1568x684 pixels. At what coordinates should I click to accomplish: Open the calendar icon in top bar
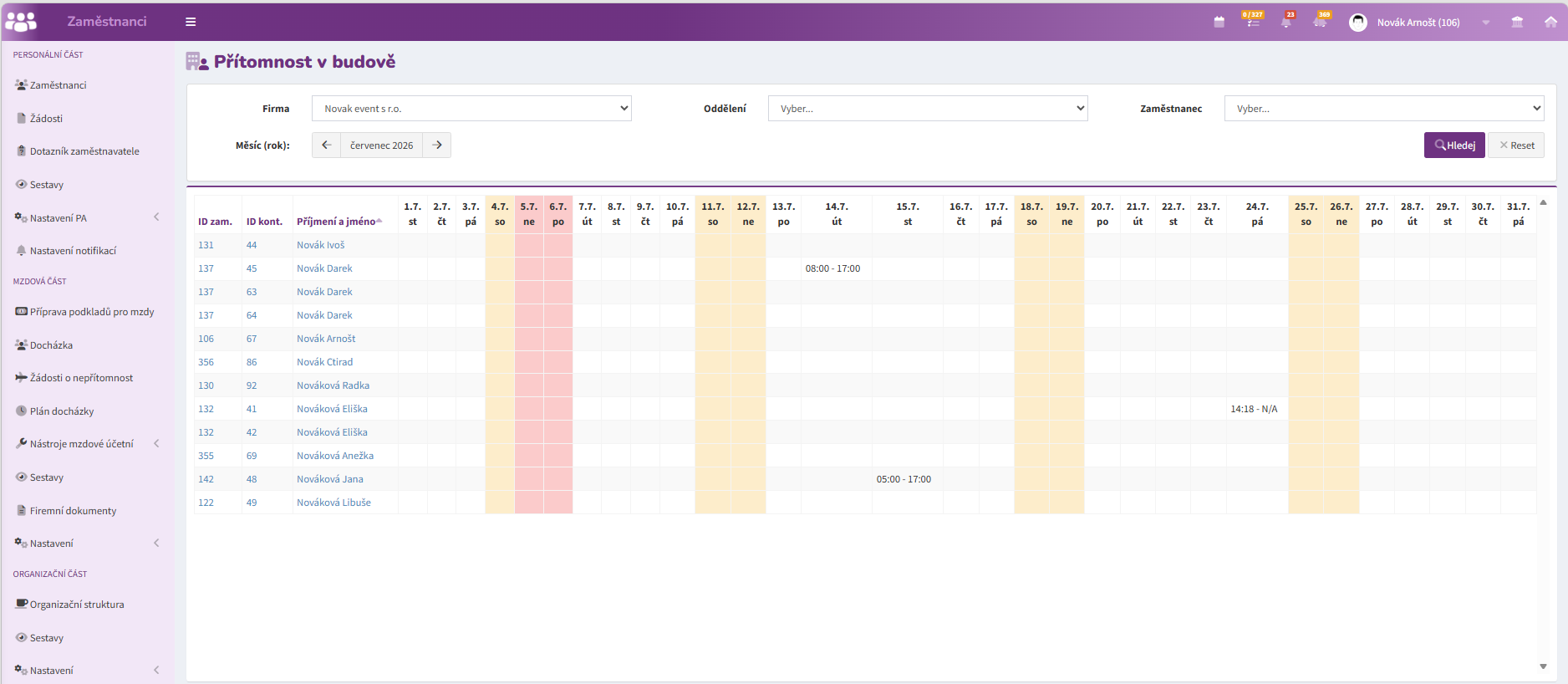coord(1219,23)
